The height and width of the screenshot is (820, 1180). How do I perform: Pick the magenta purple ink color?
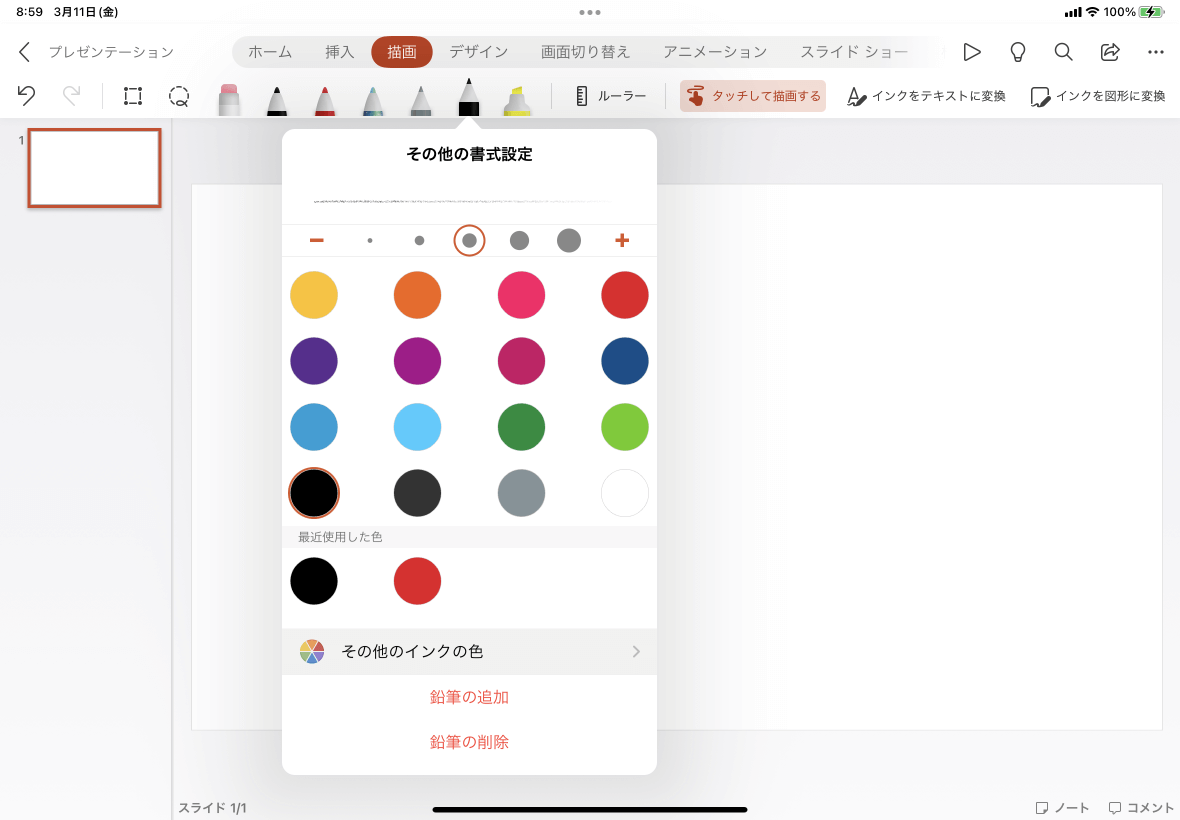[418, 361]
